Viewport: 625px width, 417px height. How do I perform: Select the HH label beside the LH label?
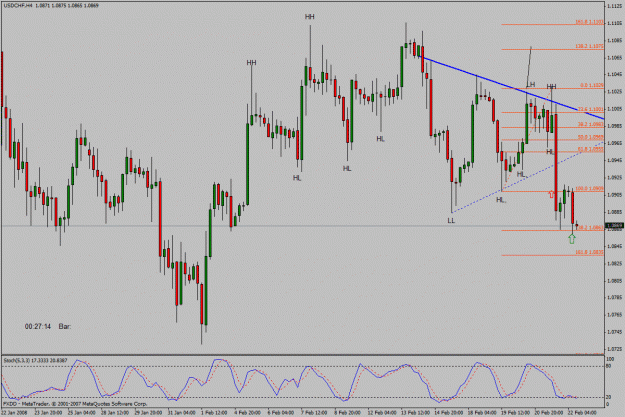click(x=551, y=87)
